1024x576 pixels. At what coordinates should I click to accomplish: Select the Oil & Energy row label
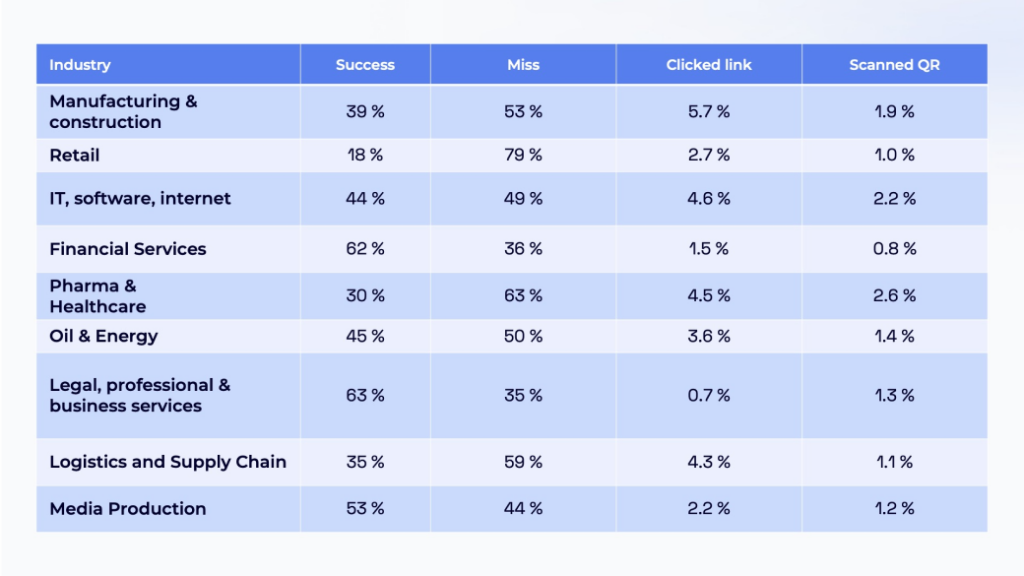tap(104, 336)
